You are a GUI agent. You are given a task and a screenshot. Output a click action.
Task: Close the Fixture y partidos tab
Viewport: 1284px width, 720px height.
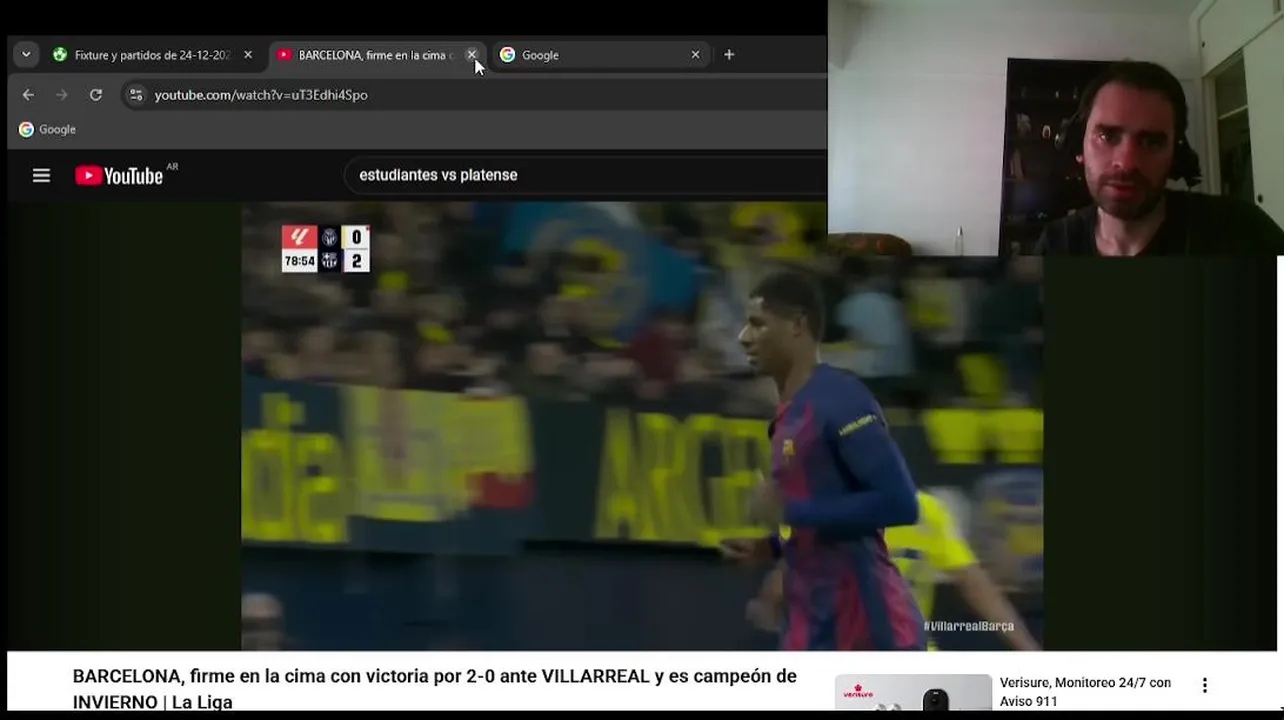248,55
